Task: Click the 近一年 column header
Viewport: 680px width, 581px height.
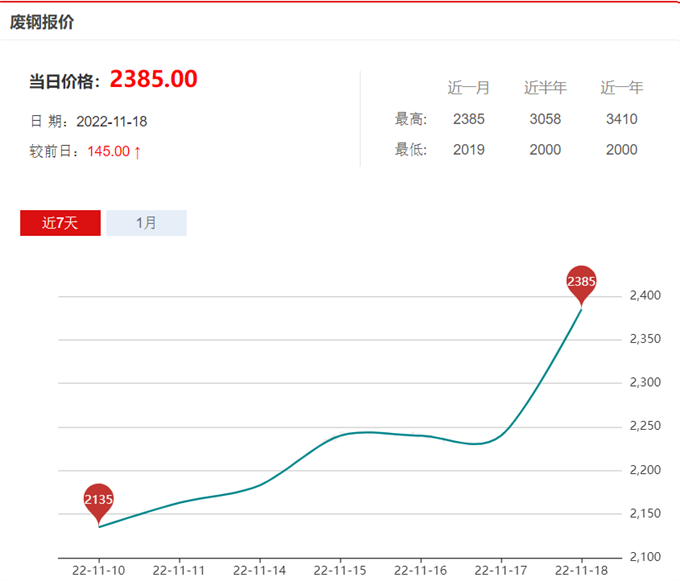Action: click(621, 88)
